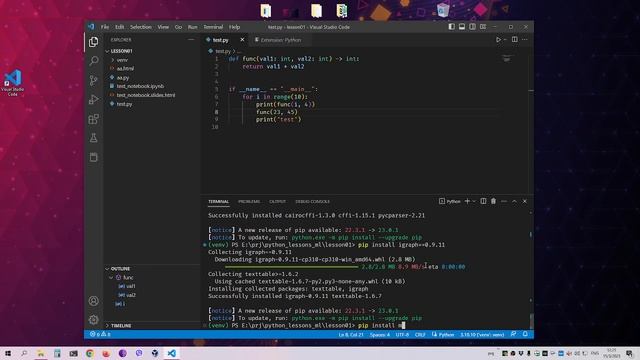Open the status bar notifications bell
640x360 pixels.
[525, 334]
